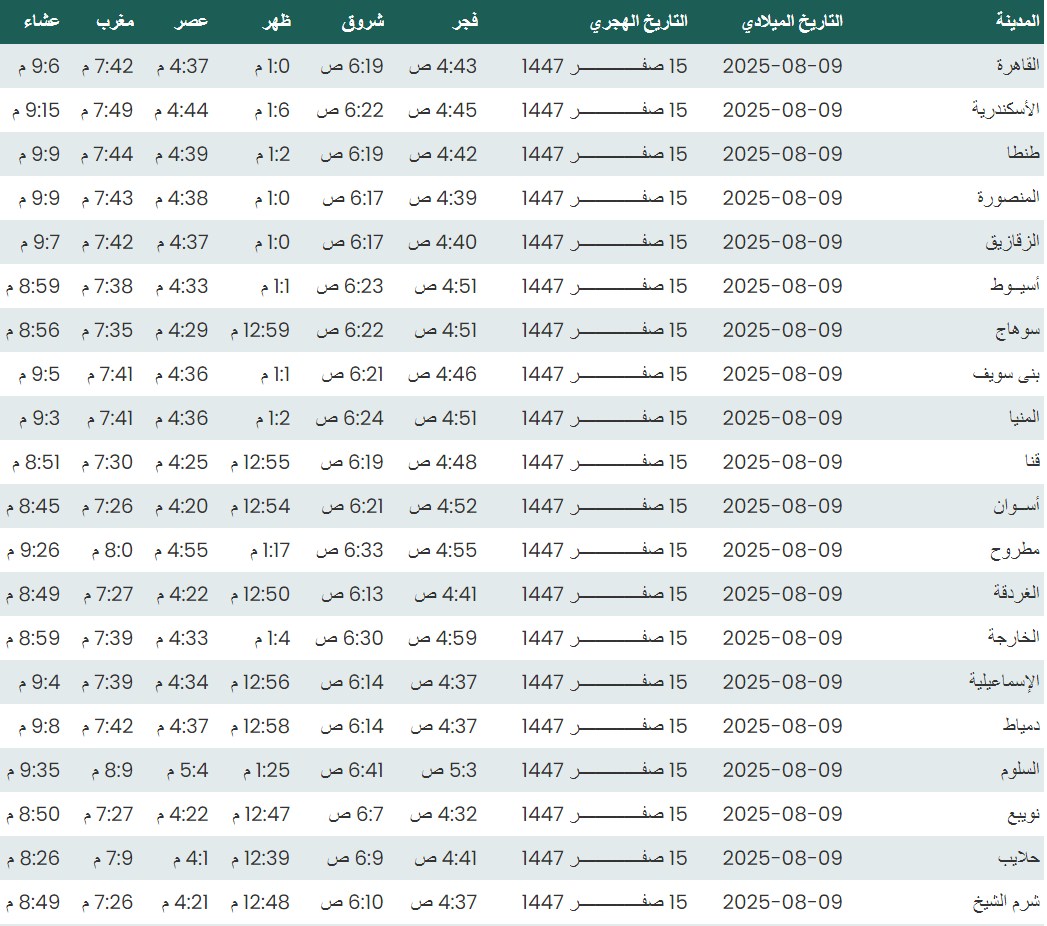Screen dimensions: 1047x926
Task: Select the Hijri date in the طنطا row
Action: click(x=604, y=154)
